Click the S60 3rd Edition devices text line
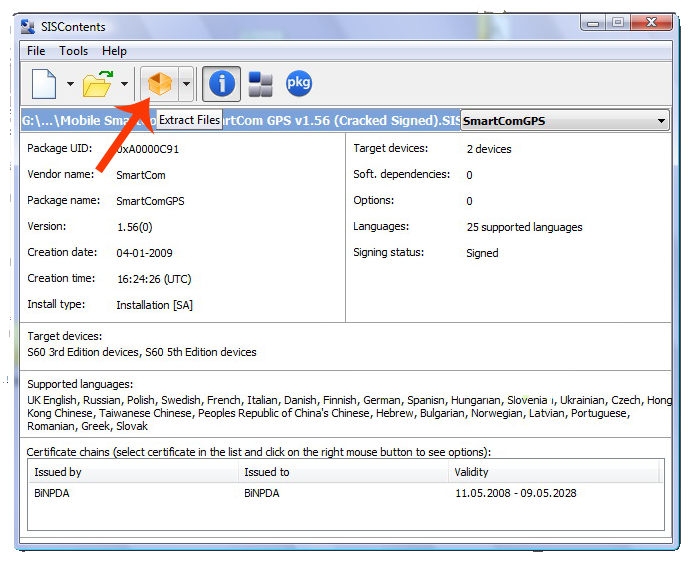 [x=142, y=352]
